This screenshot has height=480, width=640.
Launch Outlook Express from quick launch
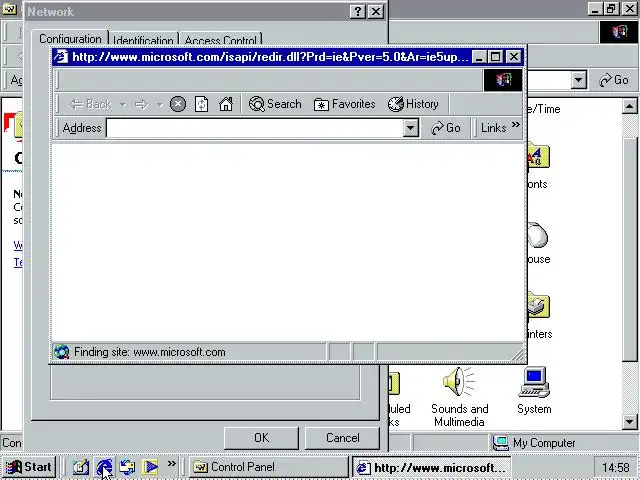coord(127,467)
